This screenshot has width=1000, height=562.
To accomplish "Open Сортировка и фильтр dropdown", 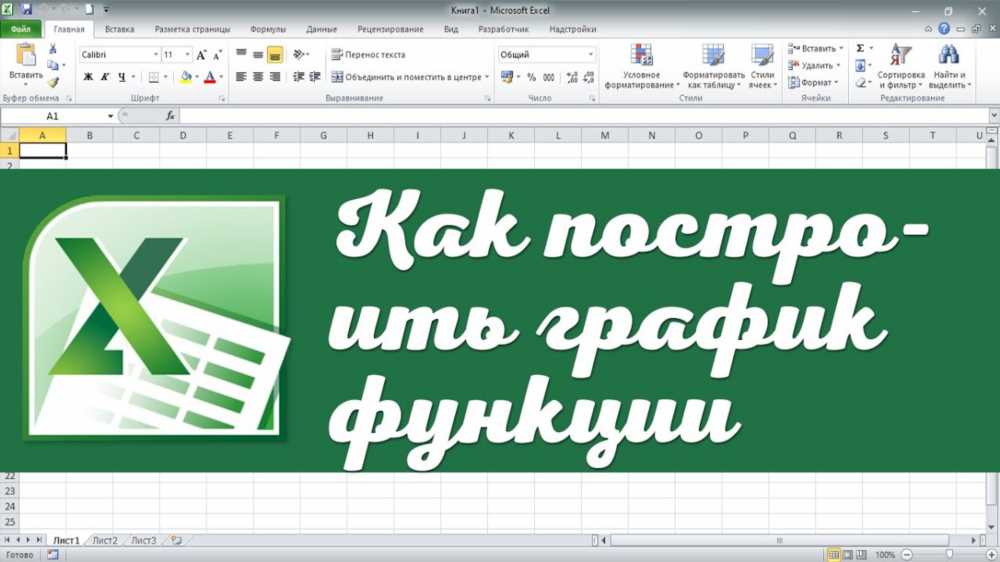I will [x=901, y=66].
